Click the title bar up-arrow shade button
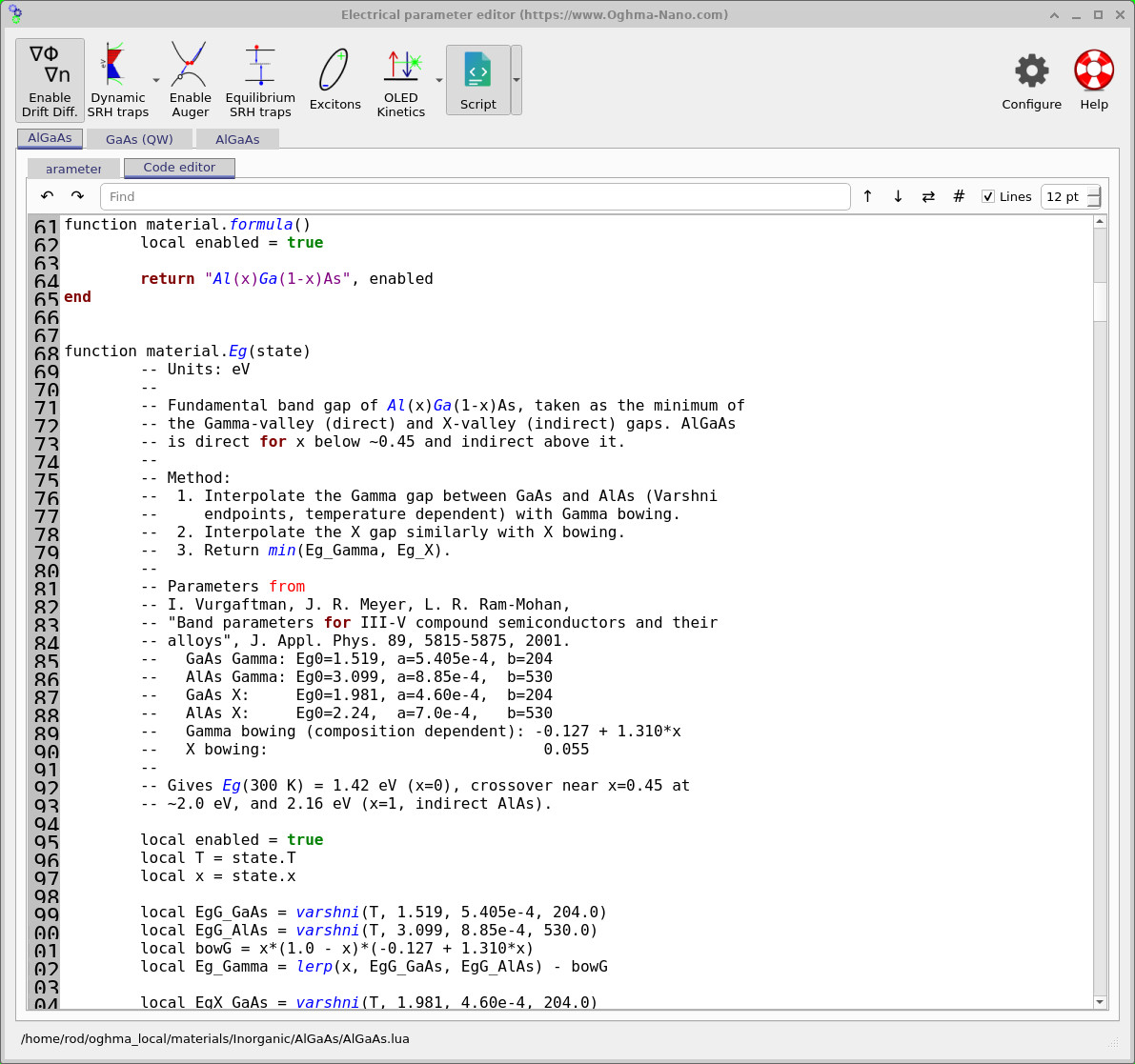Screen dimensions: 1135x1064 click(1054, 15)
